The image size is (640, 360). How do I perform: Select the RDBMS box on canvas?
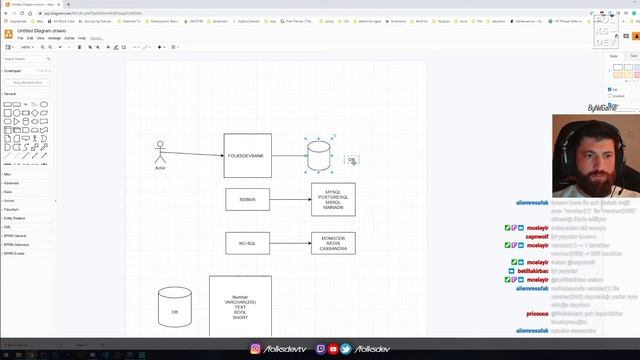point(247,200)
